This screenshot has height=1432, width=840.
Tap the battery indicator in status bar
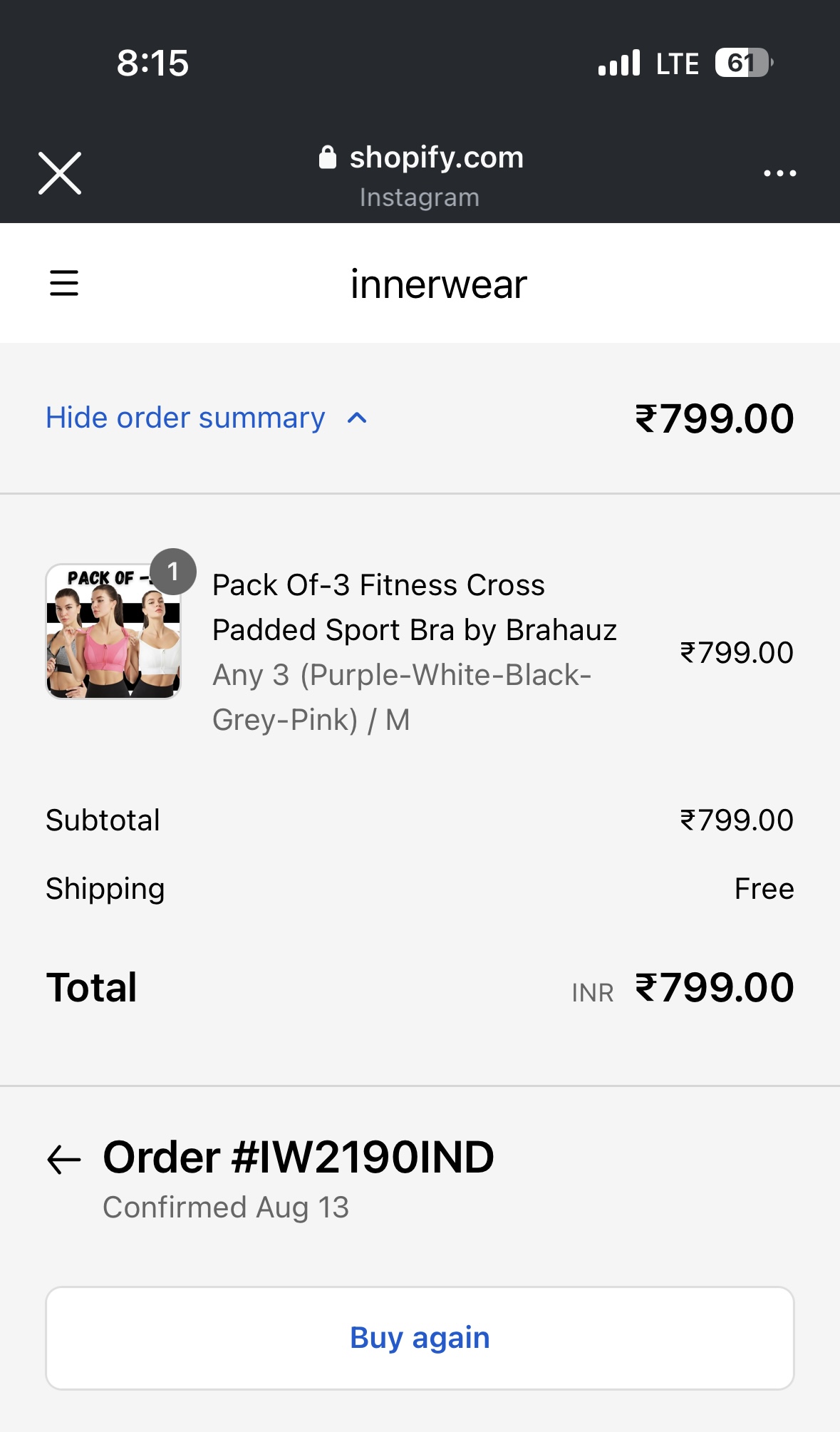pyautogui.click(x=743, y=63)
